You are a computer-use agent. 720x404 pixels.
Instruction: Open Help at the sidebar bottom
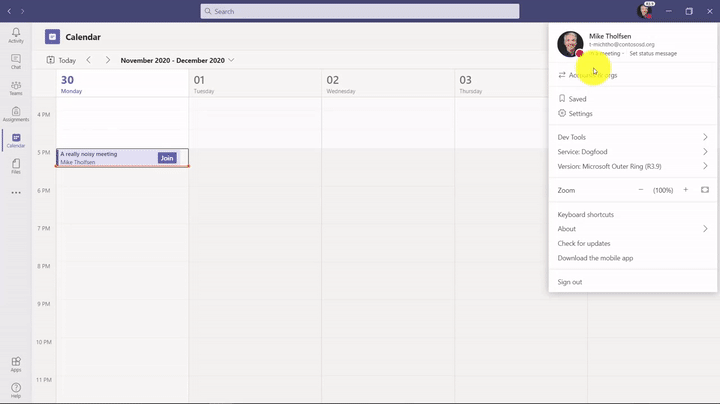tap(16, 389)
